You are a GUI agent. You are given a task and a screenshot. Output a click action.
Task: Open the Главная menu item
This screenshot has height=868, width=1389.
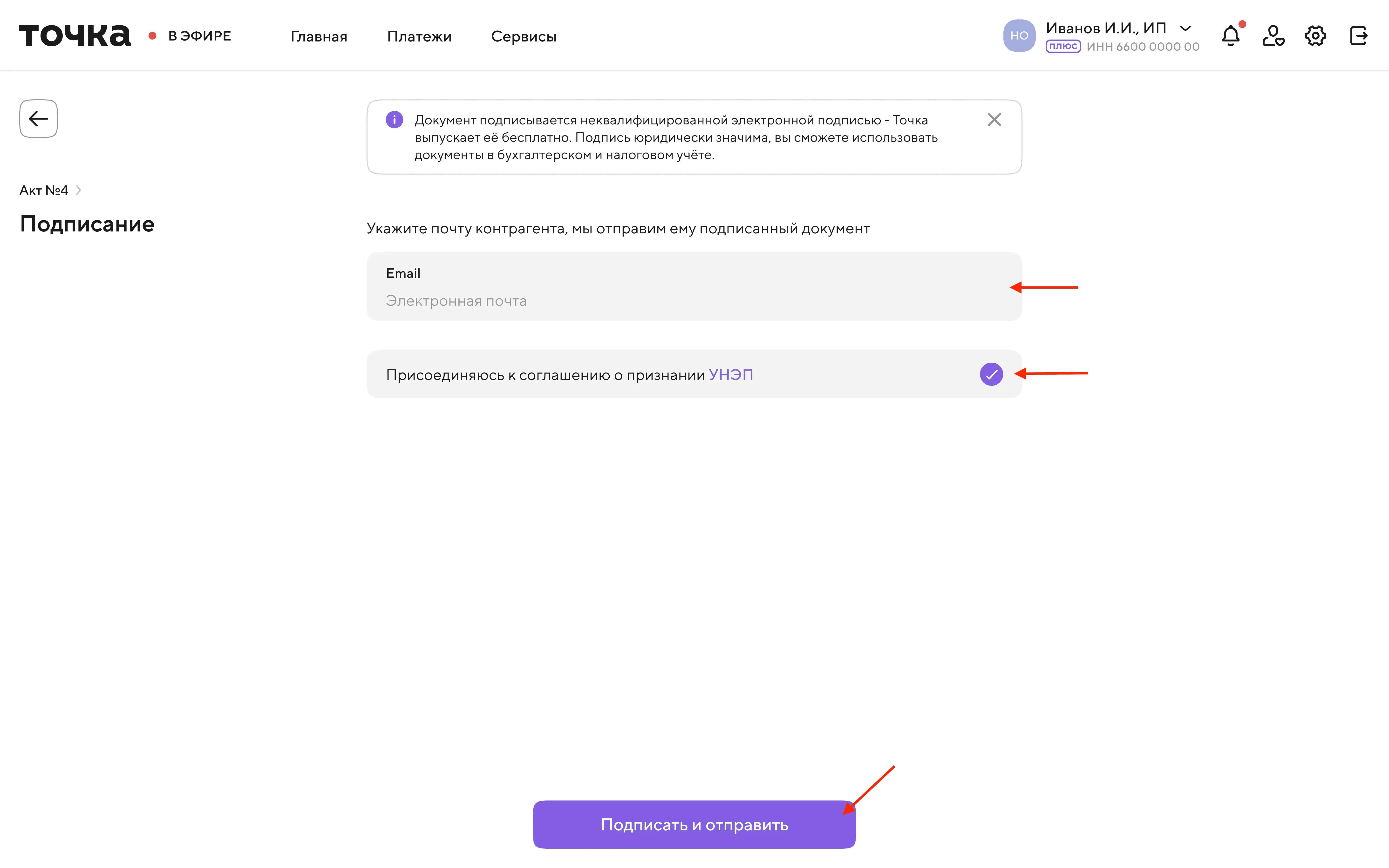(x=319, y=36)
